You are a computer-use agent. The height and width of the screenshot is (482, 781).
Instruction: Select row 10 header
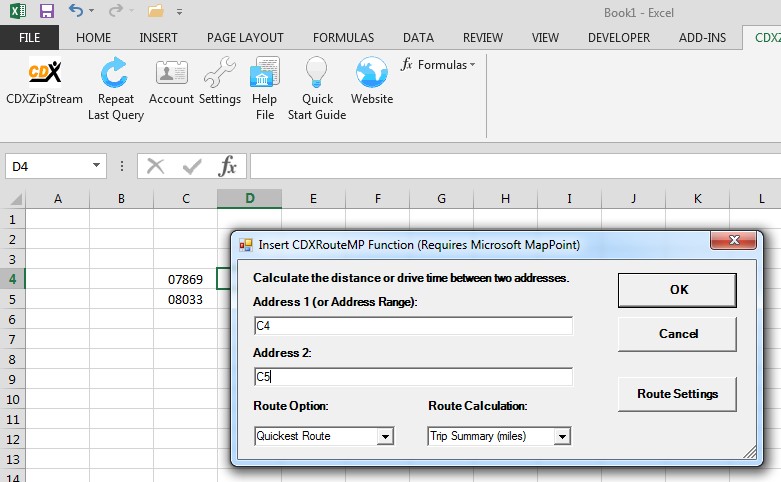[x=12, y=399]
